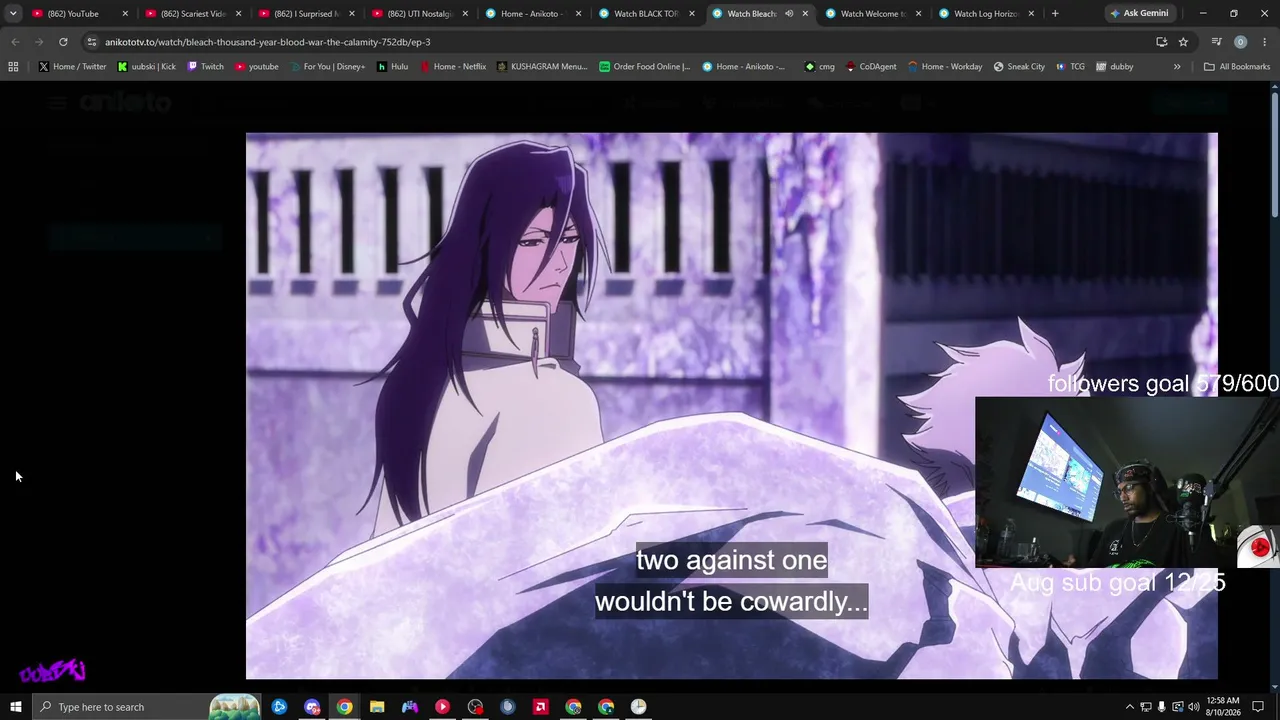Expand the bookmarks bar overflow chevron
Image resolution: width=1280 pixels, height=720 pixels.
(x=1177, y=67)
